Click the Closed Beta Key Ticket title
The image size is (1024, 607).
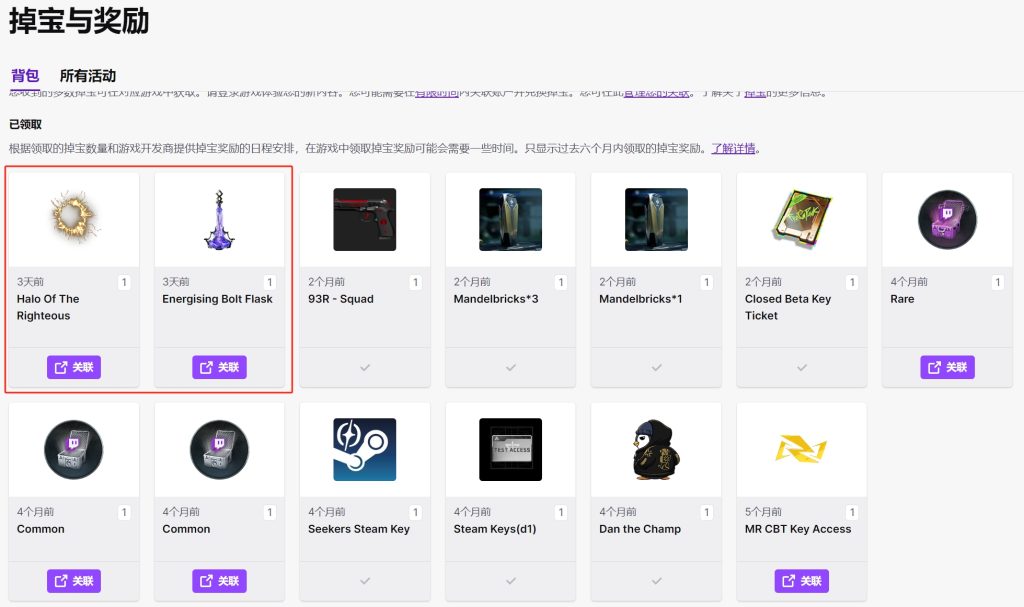[788, 307]
